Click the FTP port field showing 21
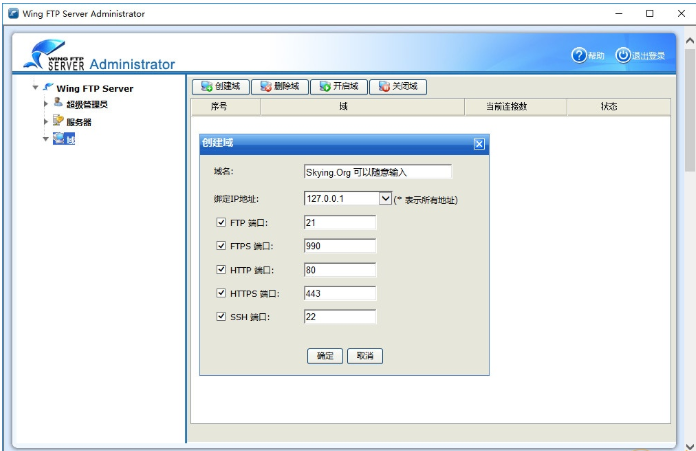 340,223
